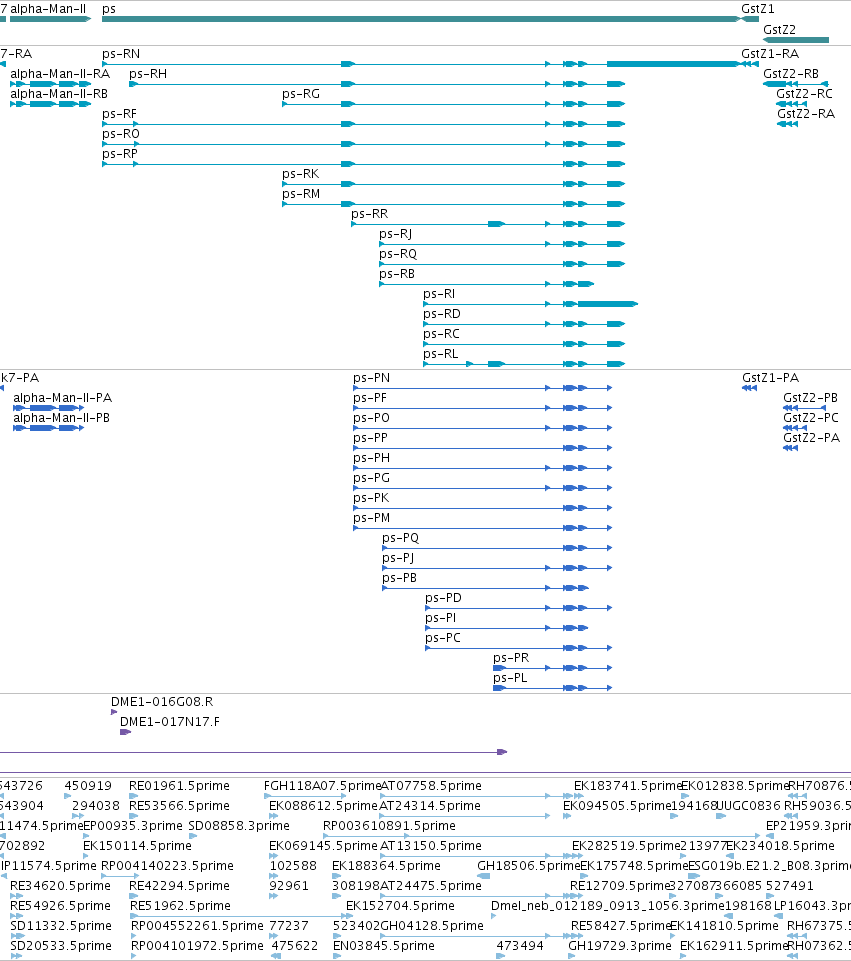Viewport: 851px width, 961px height.
Task: Select transcript ps-RB
Action: pyautogui.click(x=486, y=284)
